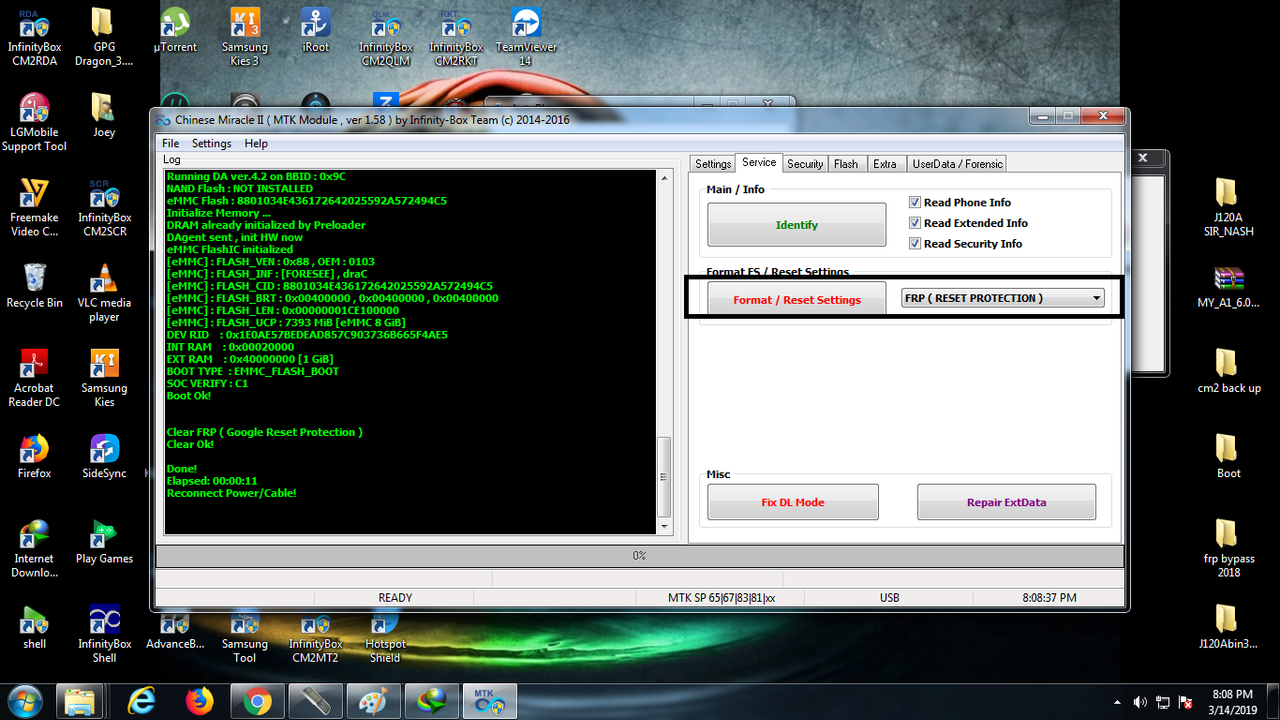Launch Play Games desktop shortcut
Image resolution: width=1280 pixels, height=720 pixels.
[104, 541]
